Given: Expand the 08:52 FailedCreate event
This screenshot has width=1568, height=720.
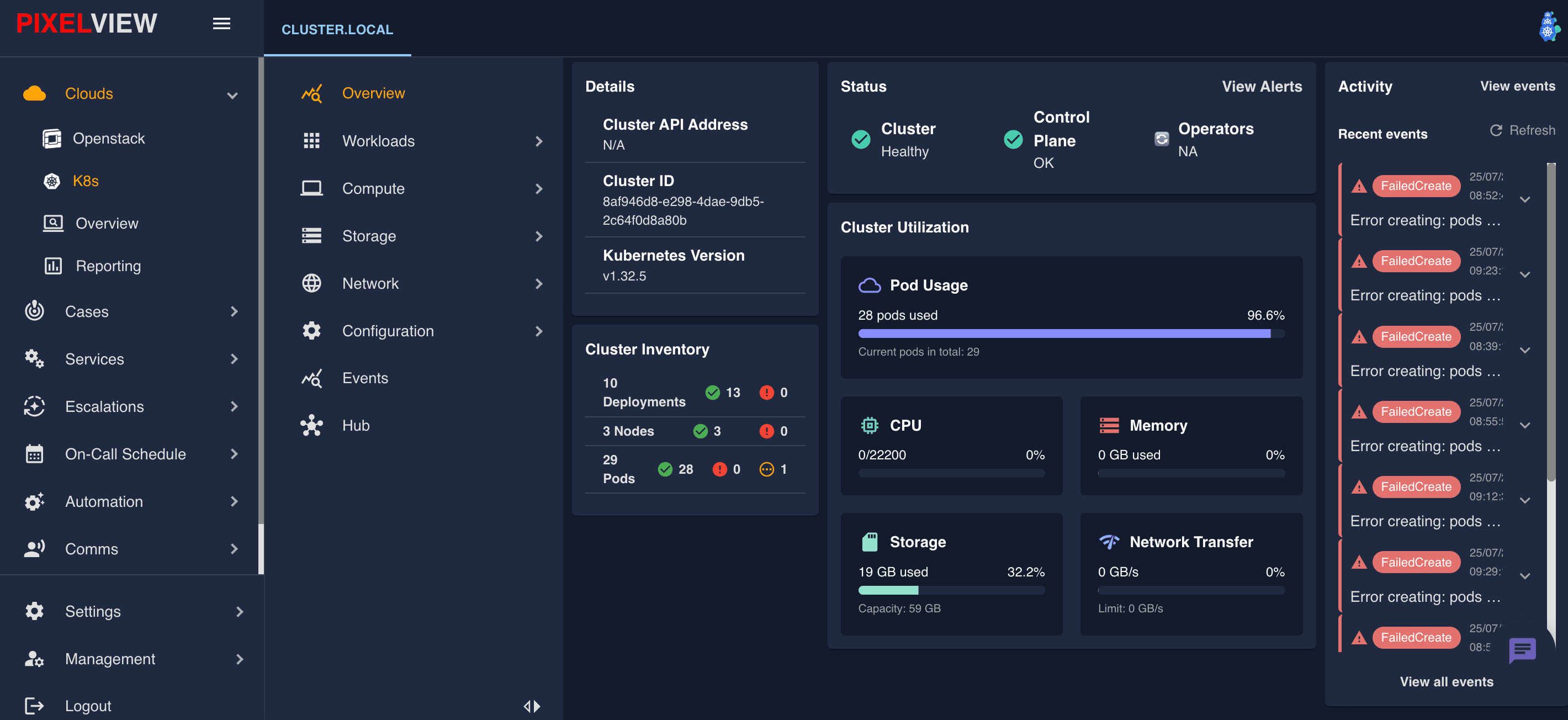Looking at the screenshot, I should pos(1525,199).
